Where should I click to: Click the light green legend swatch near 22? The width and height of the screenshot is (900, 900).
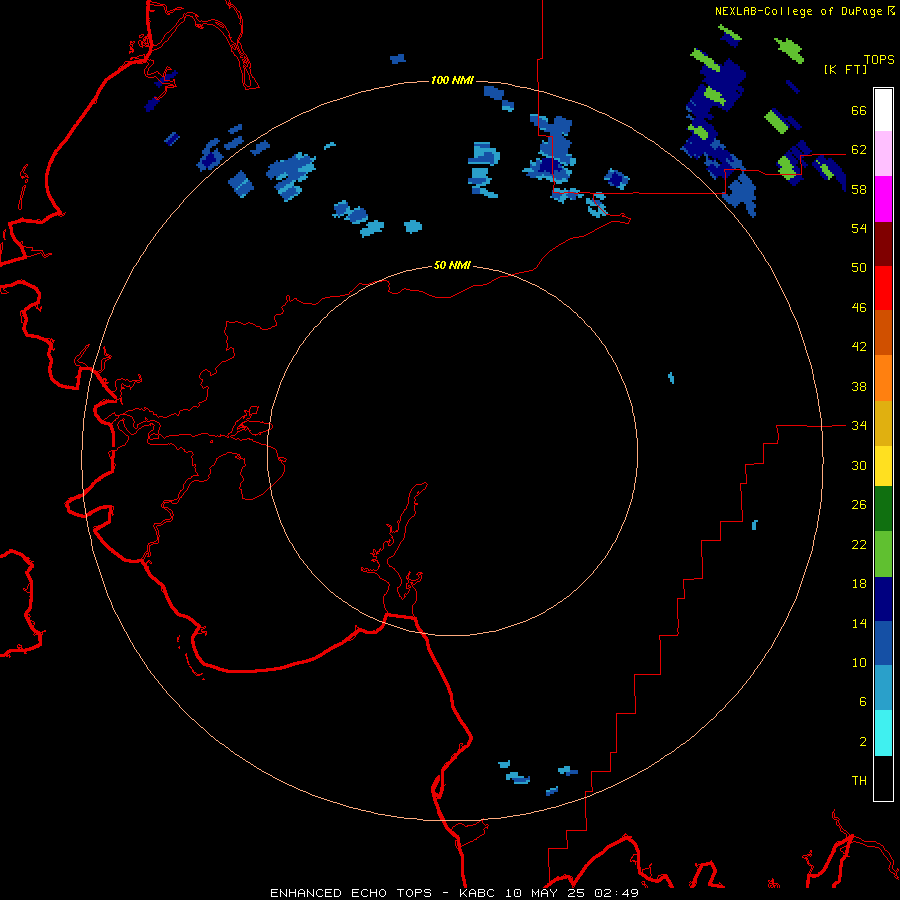pos(883,554)
